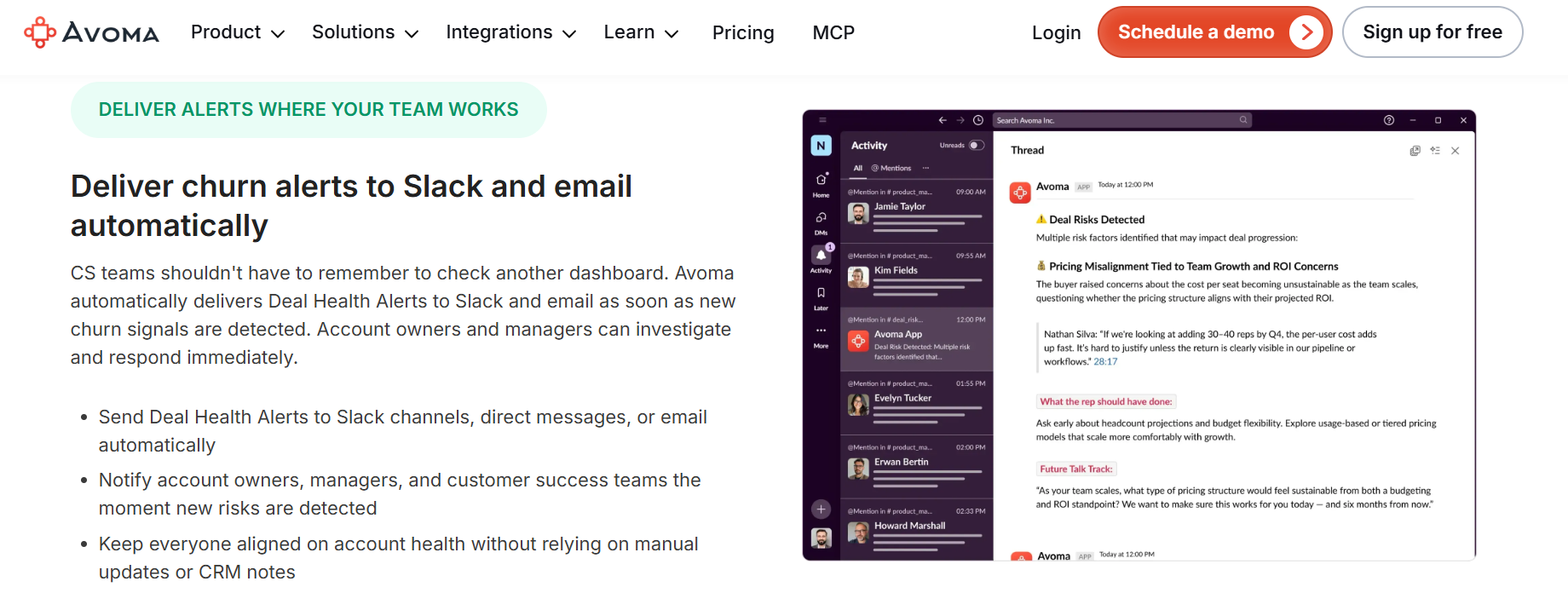Expand the Solutions menu
Viewport: 1568px width, 610px height.
coord(365,32)
